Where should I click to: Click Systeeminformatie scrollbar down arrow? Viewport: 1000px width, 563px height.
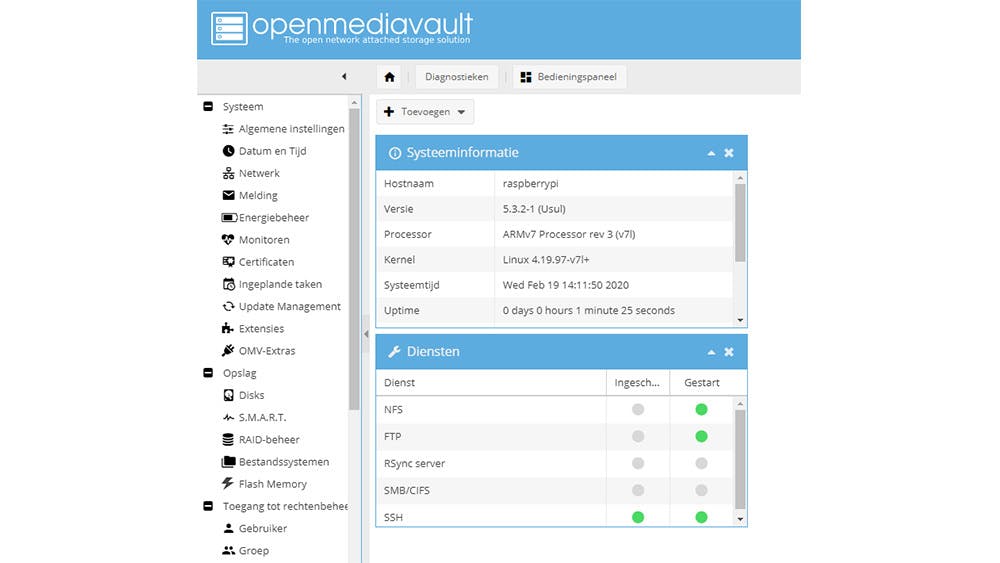click(x=740, y=320)
